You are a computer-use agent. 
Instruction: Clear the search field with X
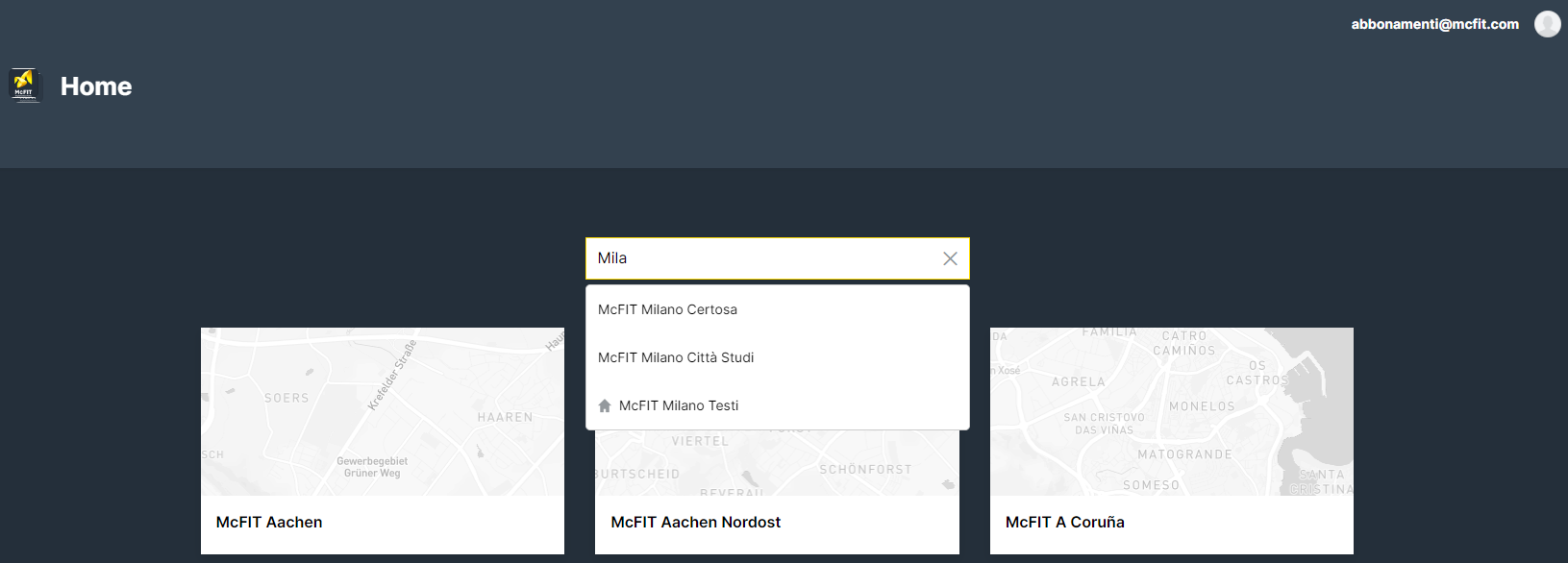[950, 258]
